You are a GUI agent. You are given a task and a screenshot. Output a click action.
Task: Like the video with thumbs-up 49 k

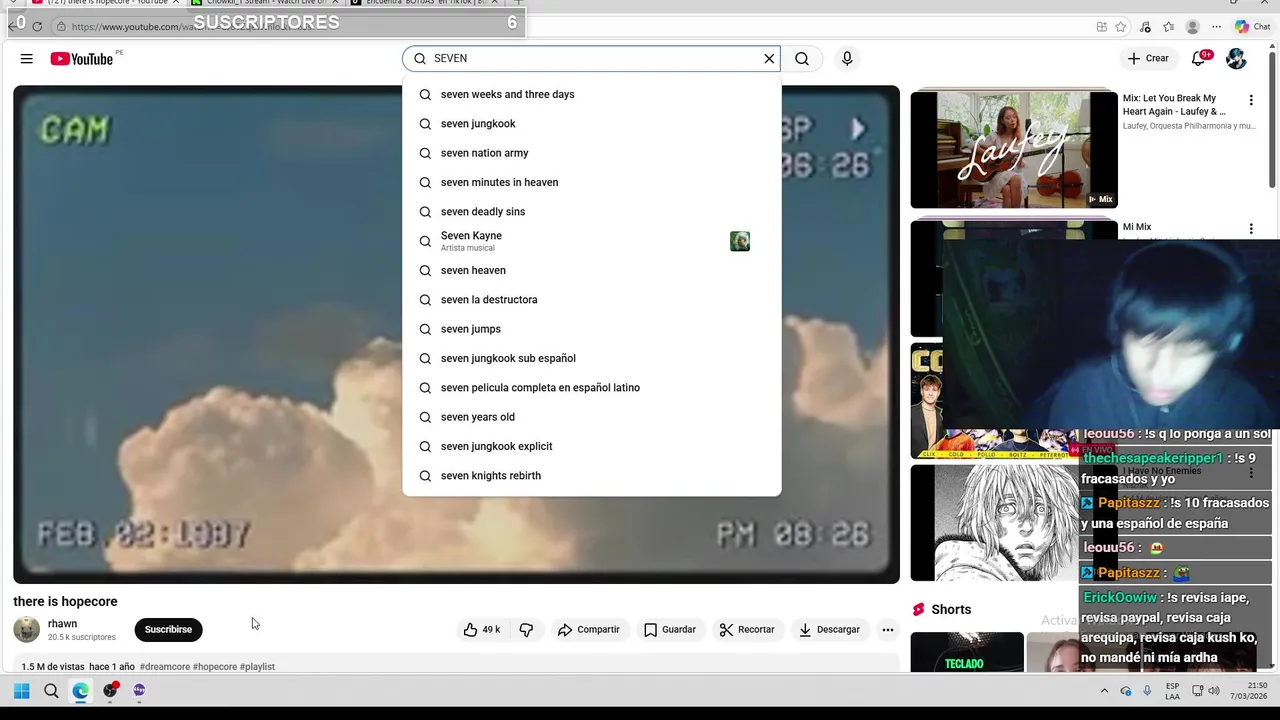(x=481, y=630)
